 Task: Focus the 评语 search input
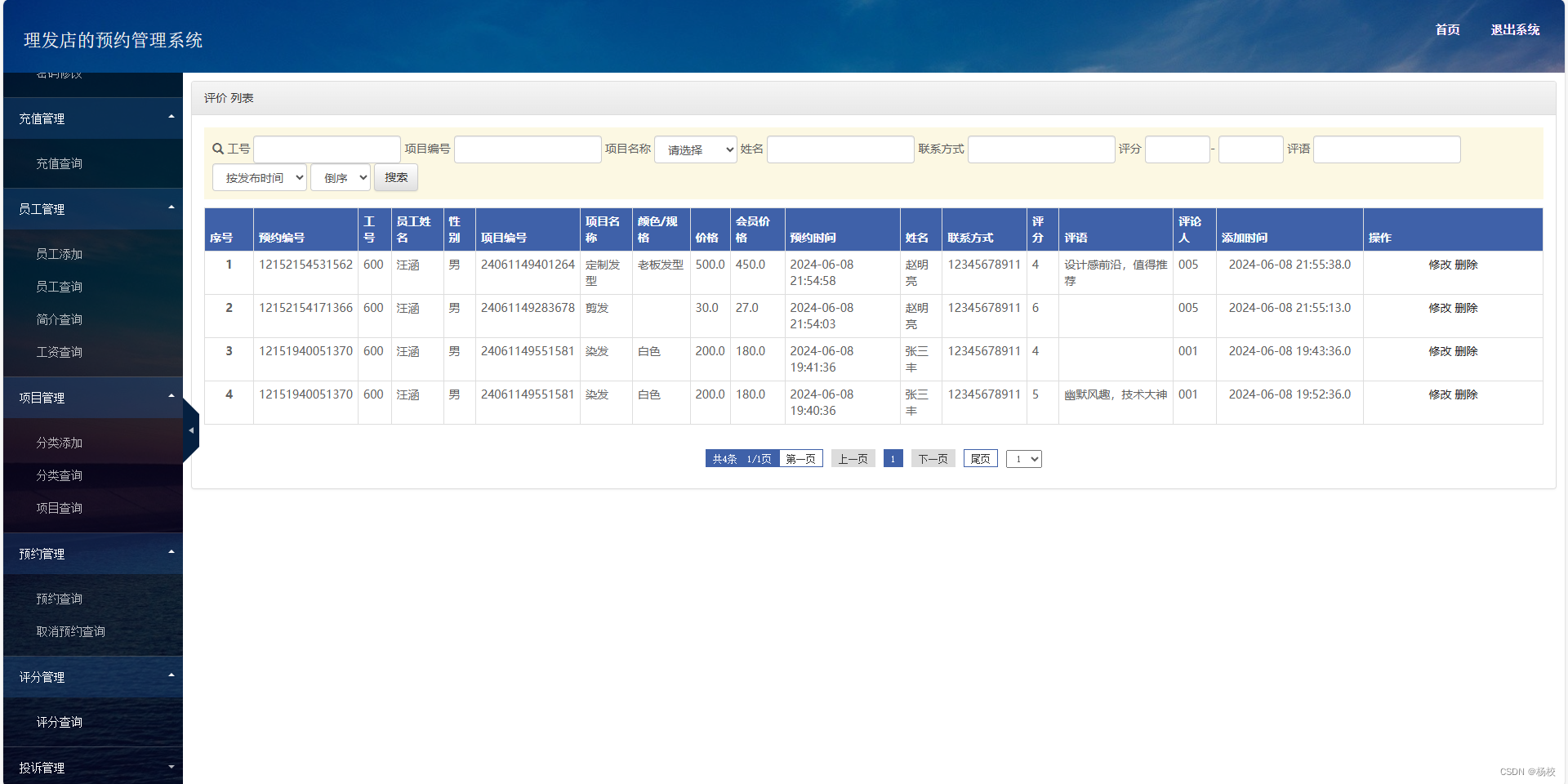click(x=1387, y=149)
